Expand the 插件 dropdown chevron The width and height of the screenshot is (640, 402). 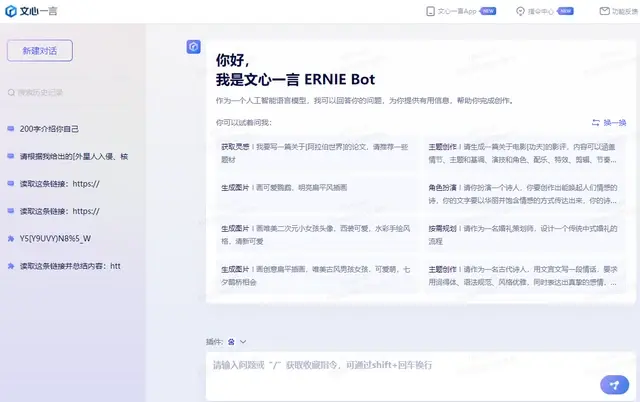coord(243,342)
